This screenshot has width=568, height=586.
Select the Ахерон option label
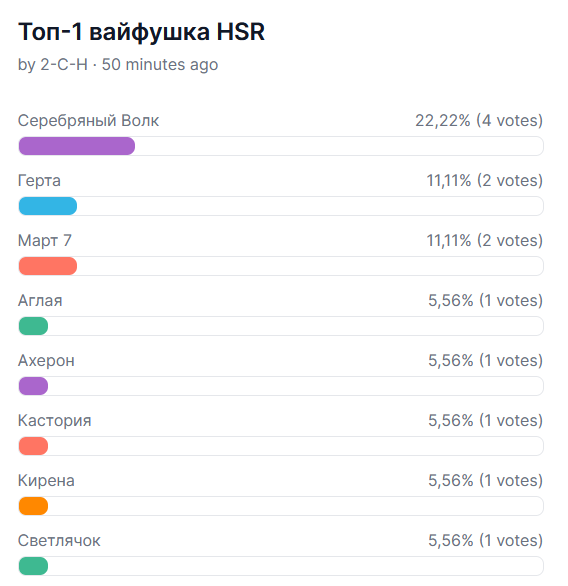point(46,361)
